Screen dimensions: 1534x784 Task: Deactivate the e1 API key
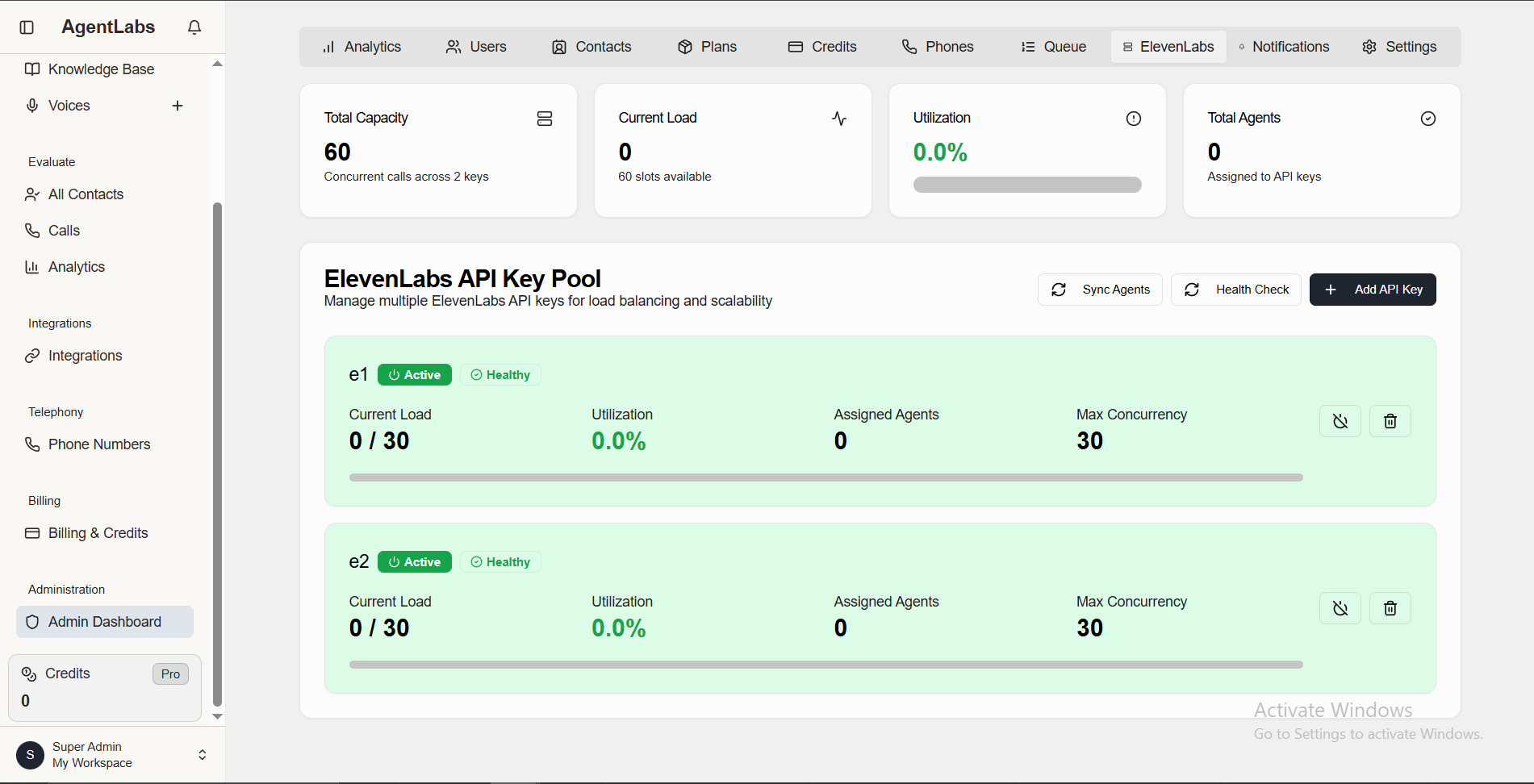(1340, 420)
